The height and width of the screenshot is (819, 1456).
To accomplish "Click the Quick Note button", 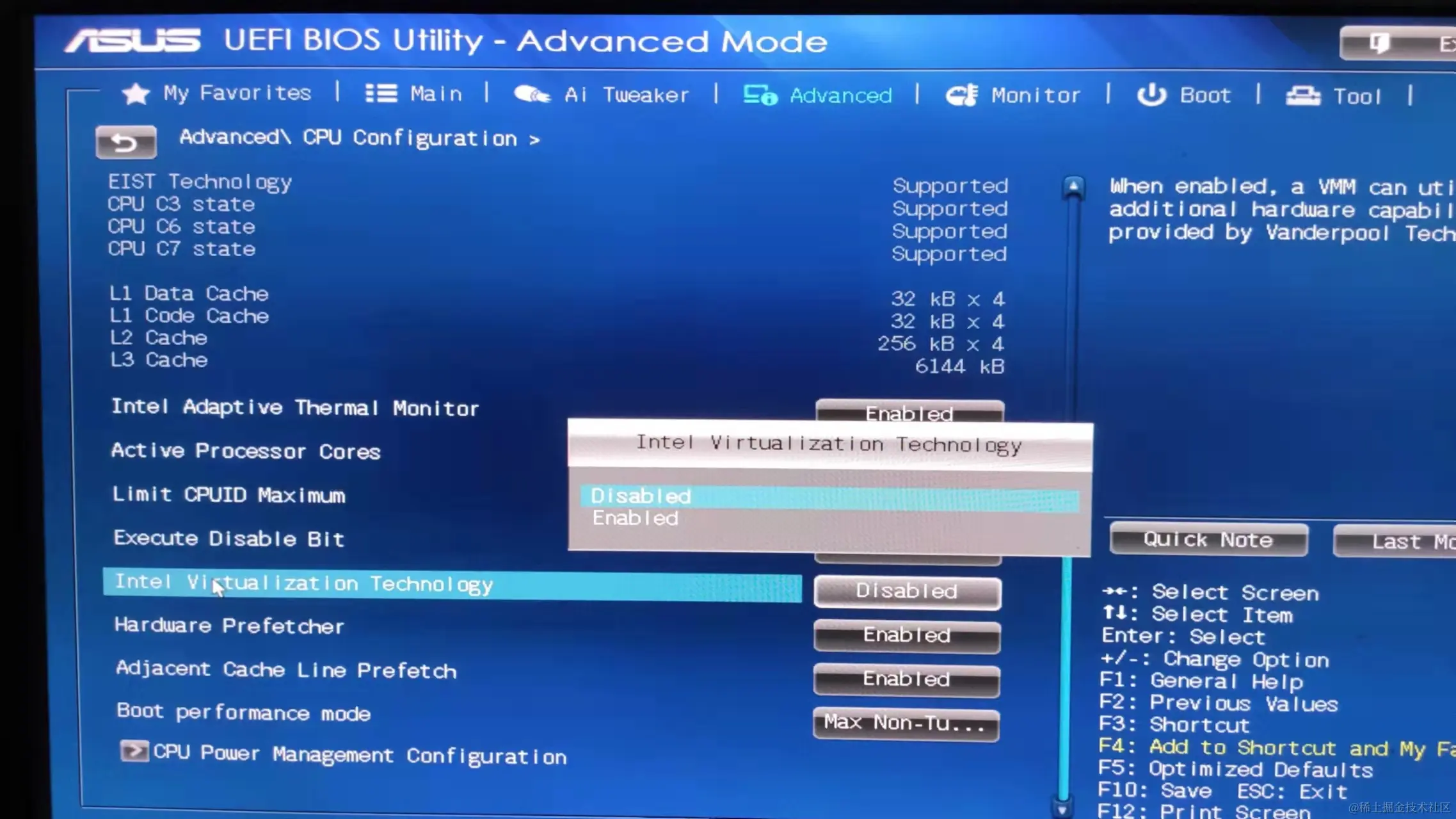I will pyautogui.click(x=1208, y=540).
